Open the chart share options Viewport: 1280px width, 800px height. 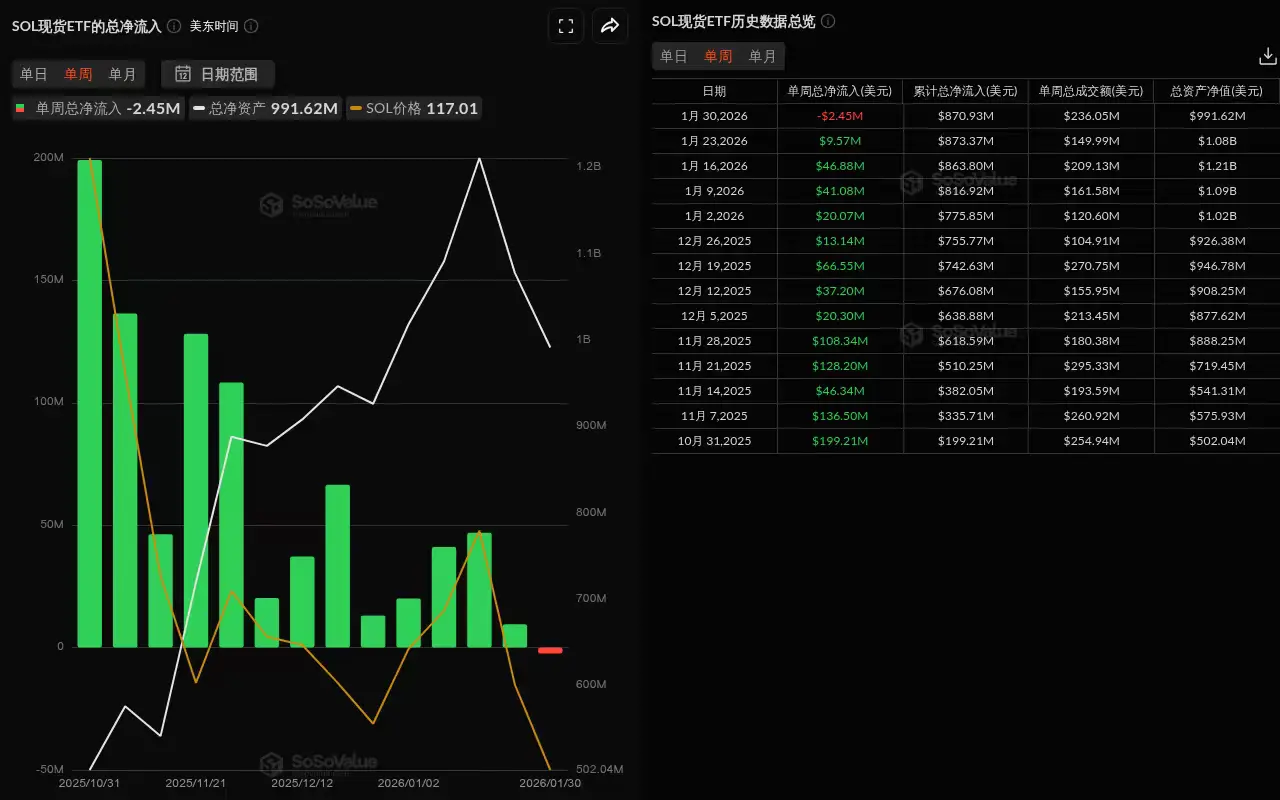pyautogui.click(x=610, y=26)
